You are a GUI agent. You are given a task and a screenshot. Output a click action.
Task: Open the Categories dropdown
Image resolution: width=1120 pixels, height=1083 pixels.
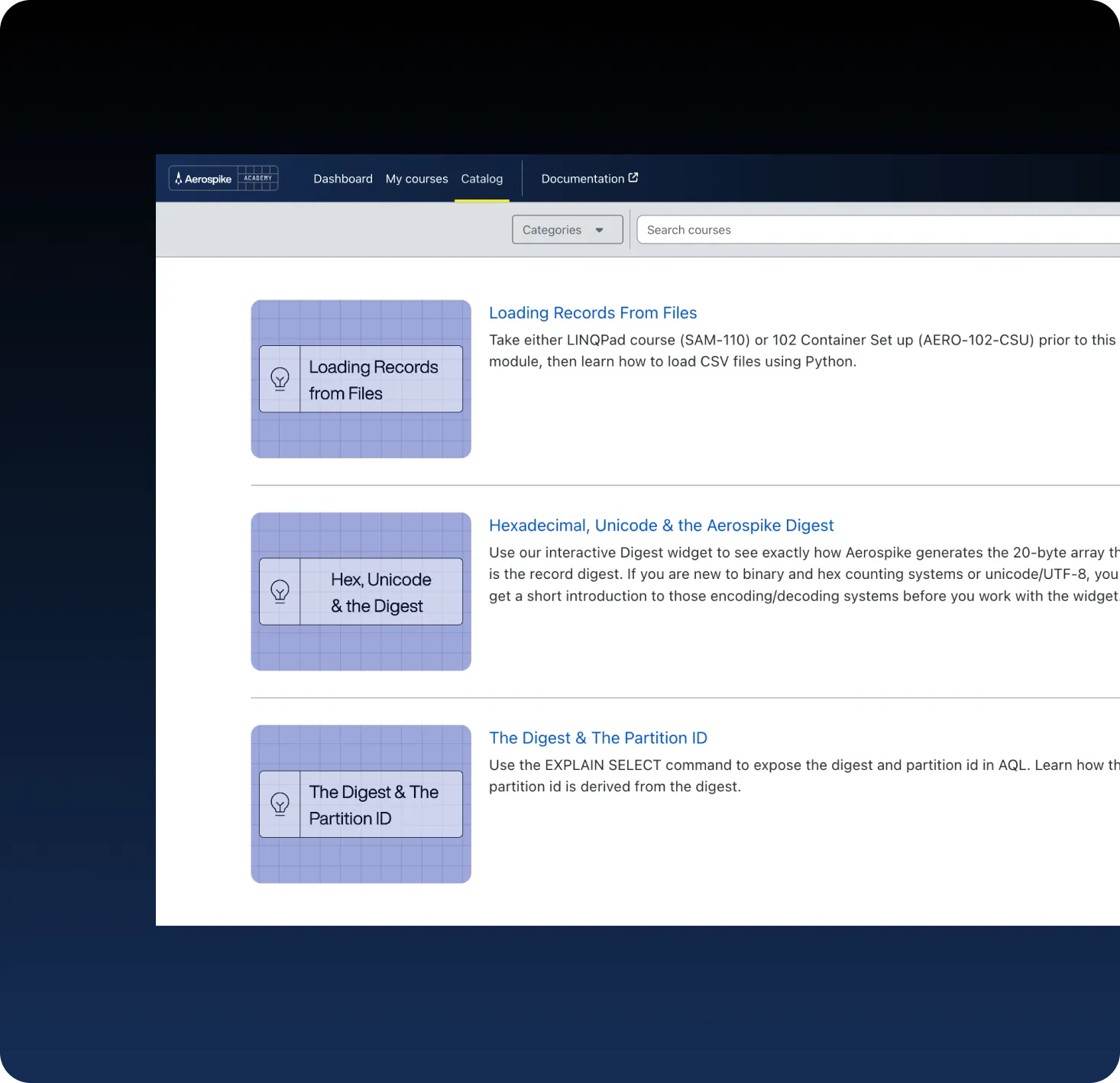pos(566,230)
